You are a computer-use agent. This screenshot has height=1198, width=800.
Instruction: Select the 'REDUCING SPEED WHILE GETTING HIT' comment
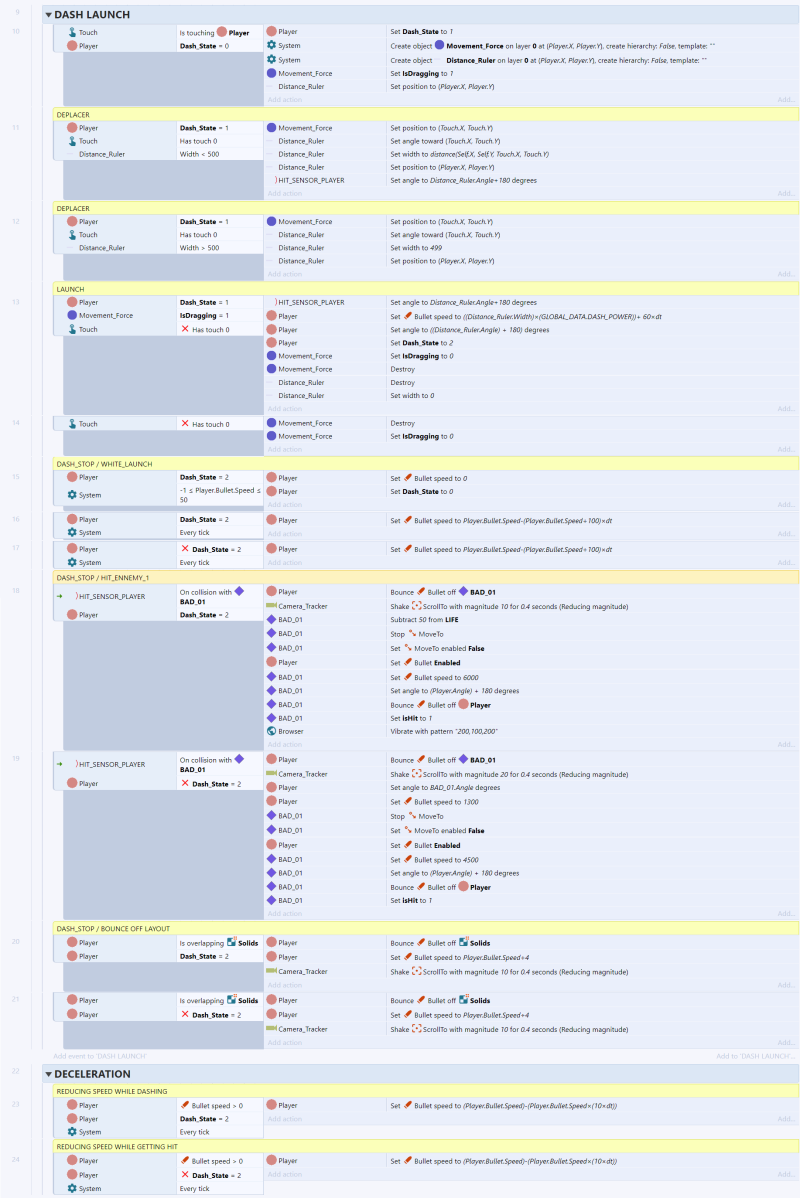(426, 1147)
